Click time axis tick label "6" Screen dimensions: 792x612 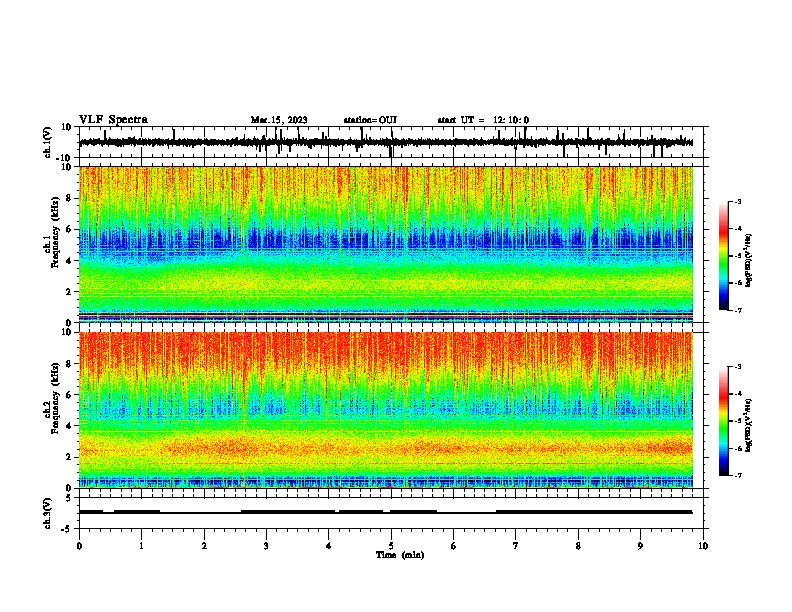click(x=454, y=546)
